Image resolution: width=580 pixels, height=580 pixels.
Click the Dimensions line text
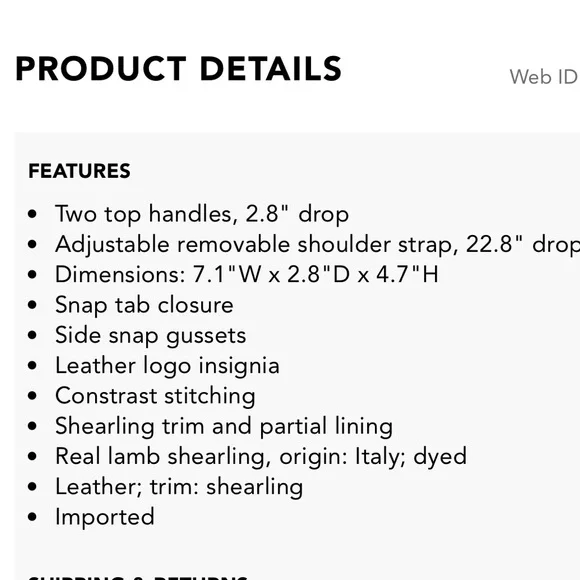pos(247,275)
